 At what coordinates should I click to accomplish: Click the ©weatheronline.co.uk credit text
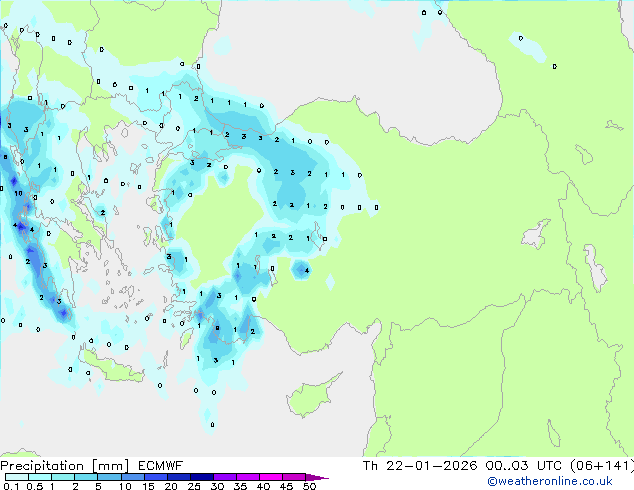tap(550, 481)
